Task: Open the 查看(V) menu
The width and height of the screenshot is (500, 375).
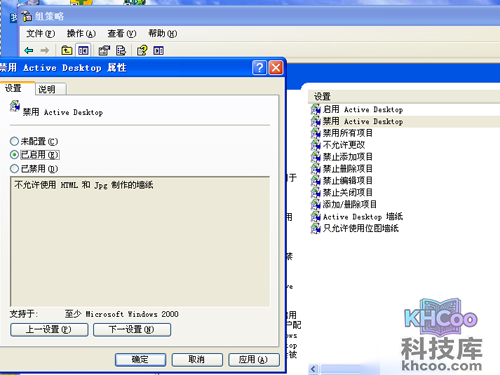Action: [122, 34]
